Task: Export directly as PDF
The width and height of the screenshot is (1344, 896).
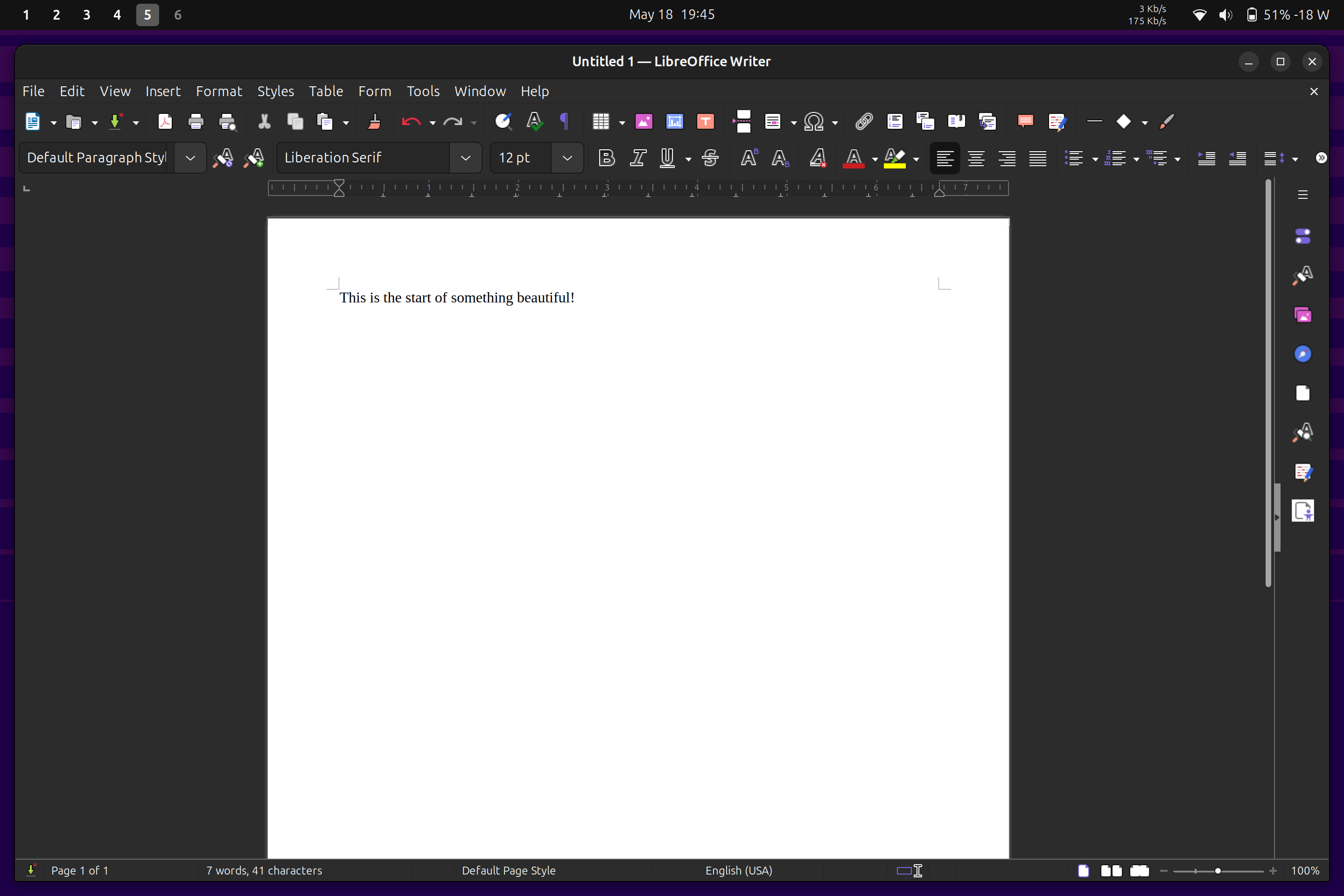Action: tap(165, 122)
